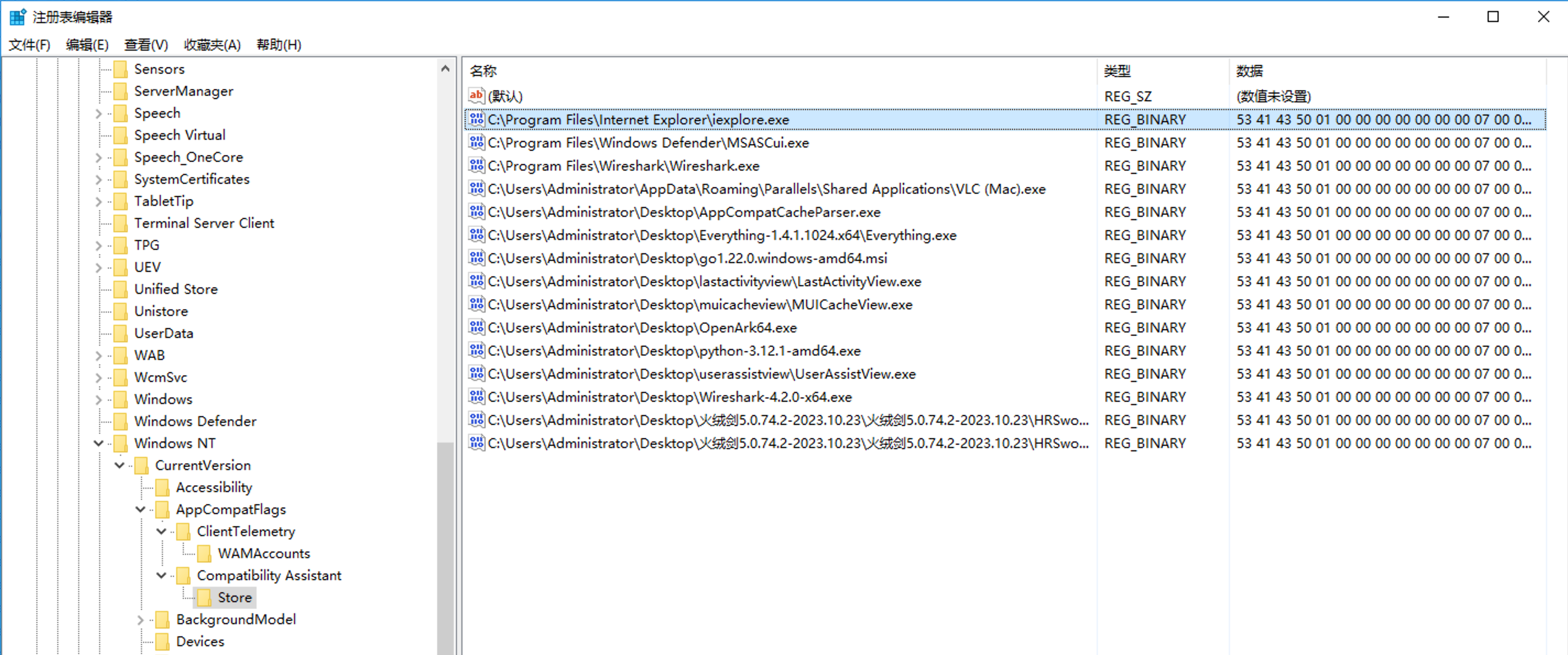The height and width of the screenshot is (655, 1568).
Task: Open the 帮助(H) menu
Action: 279,45
